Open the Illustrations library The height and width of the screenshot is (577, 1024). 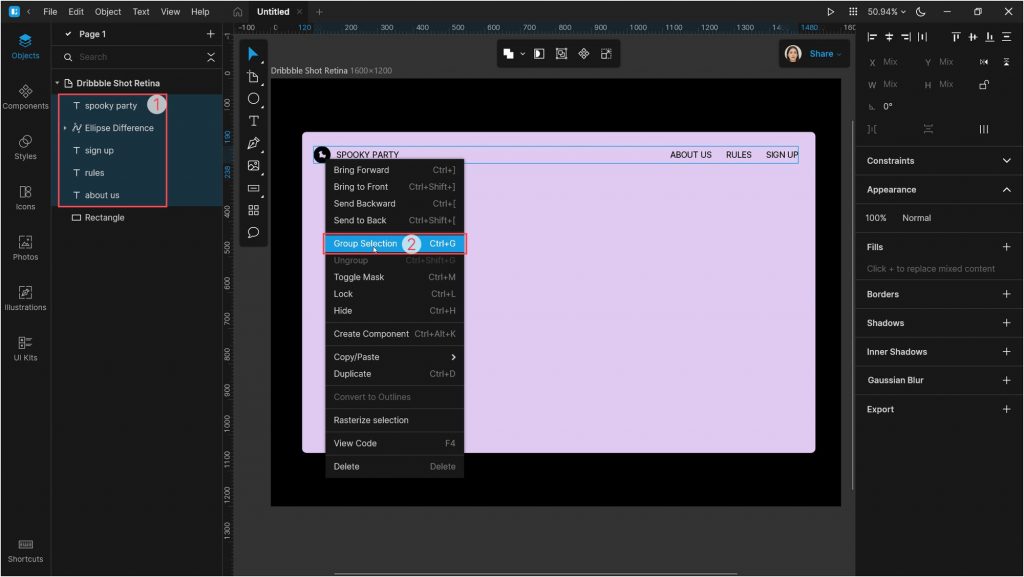point(25,298)
